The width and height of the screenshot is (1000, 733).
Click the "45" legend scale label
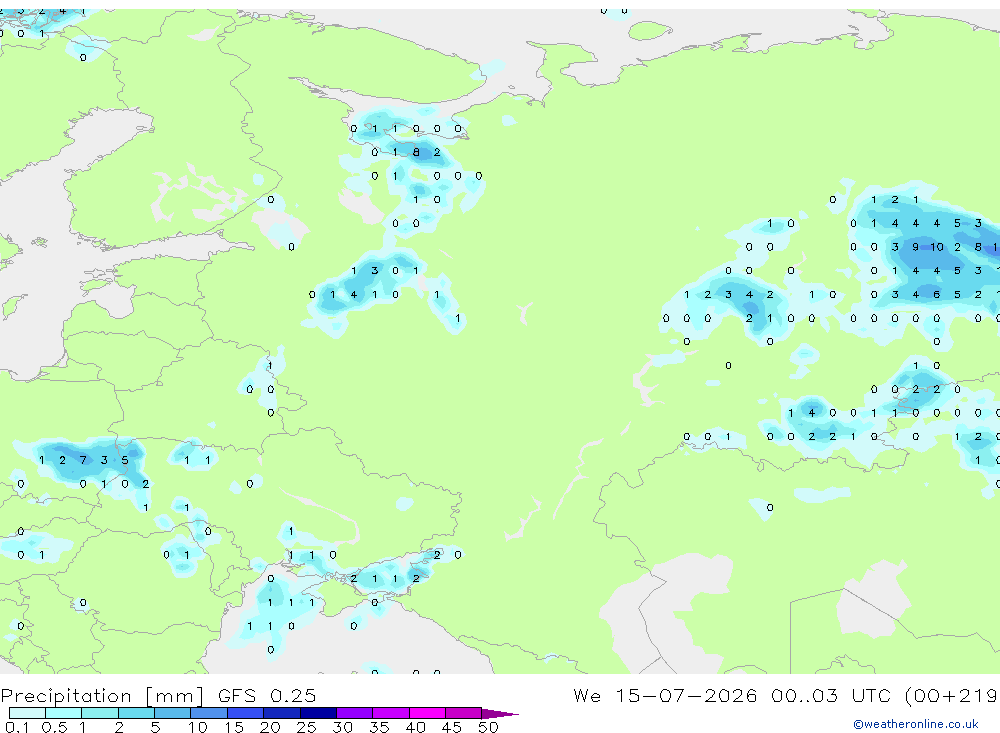click(x=452, y=727)
